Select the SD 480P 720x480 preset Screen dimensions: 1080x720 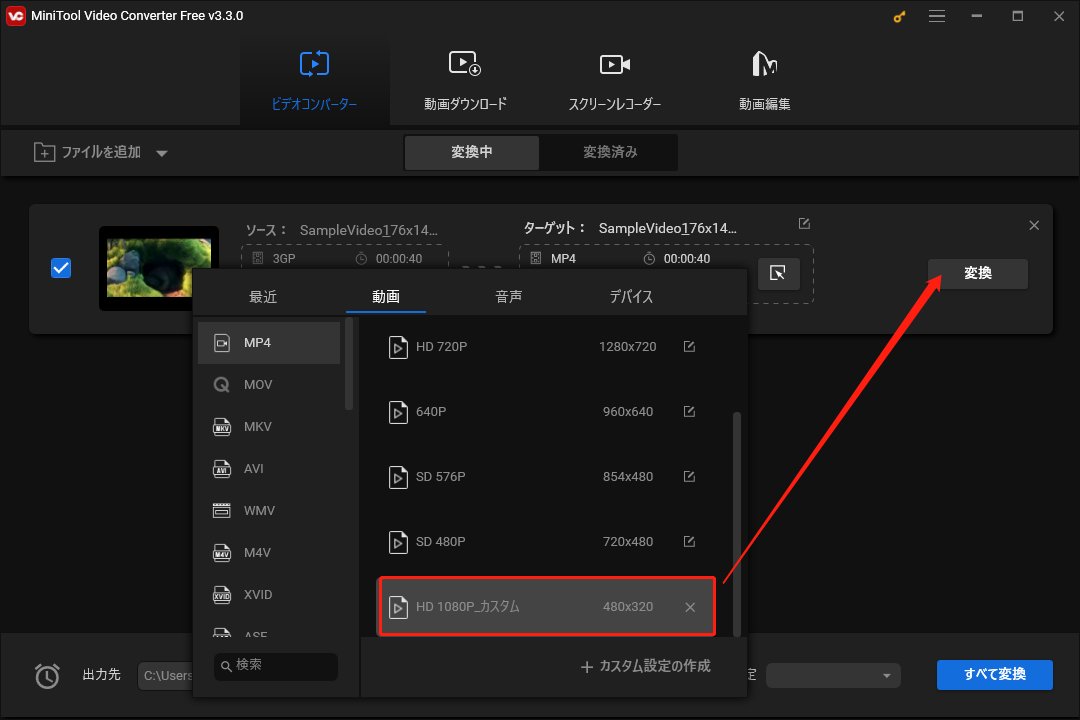point(546,542)
